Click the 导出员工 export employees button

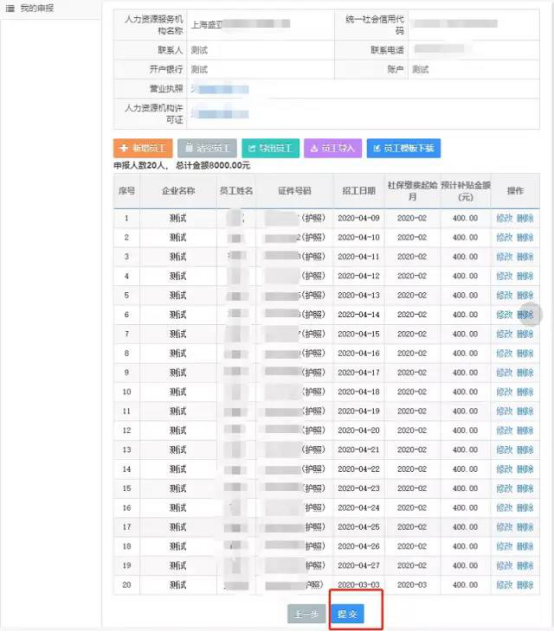271,148
